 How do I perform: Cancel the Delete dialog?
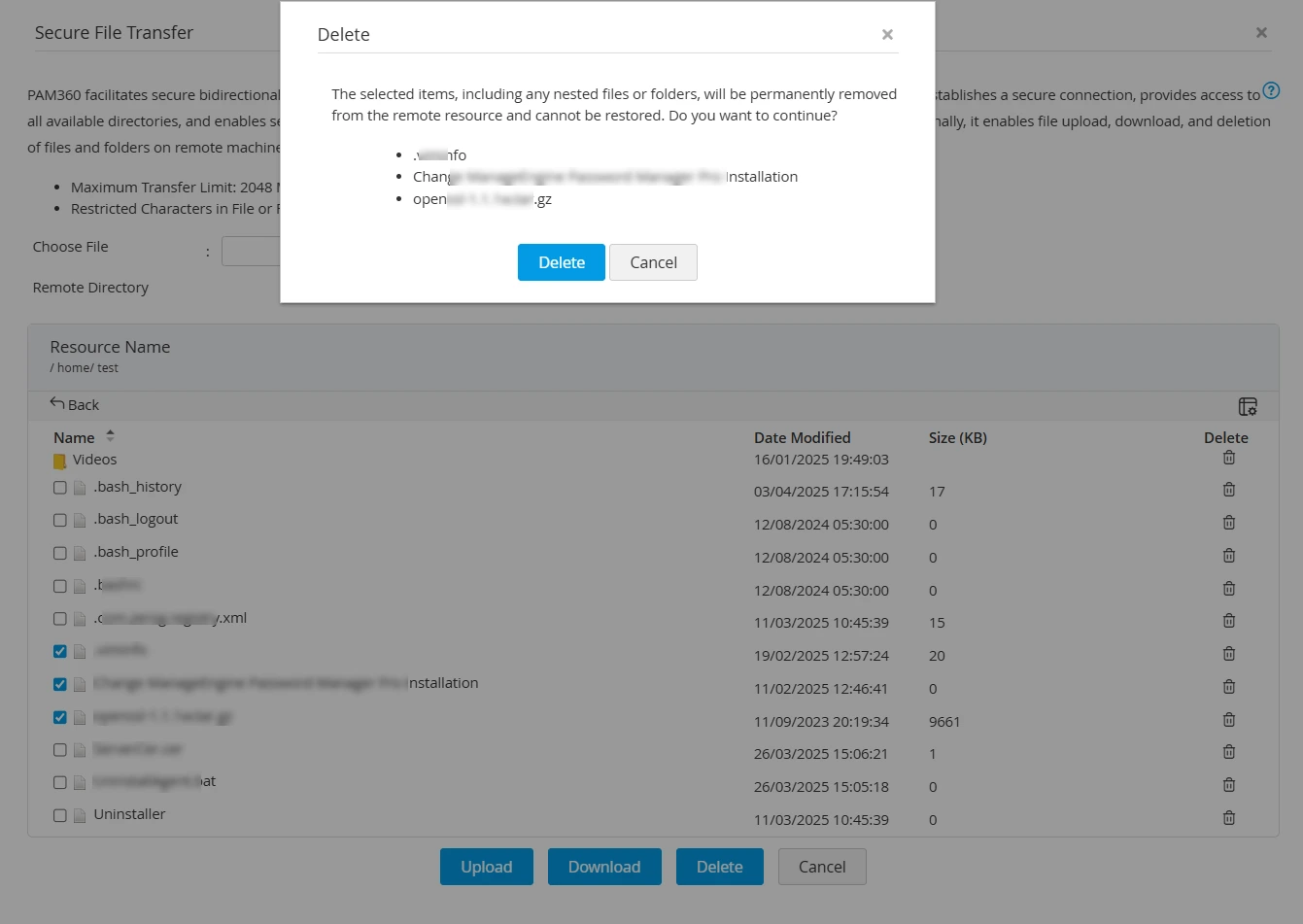pyautogui.click(x=653, y=262)
